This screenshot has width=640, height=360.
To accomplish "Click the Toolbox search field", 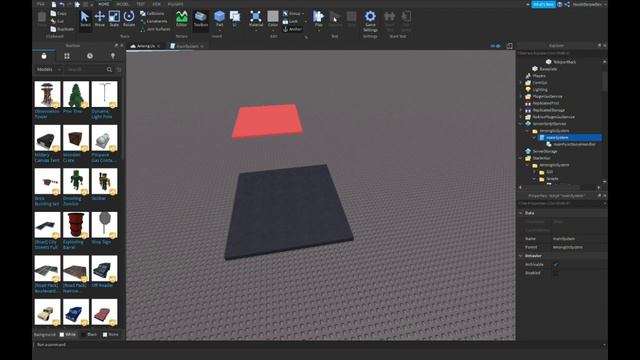I will [85, 70].
